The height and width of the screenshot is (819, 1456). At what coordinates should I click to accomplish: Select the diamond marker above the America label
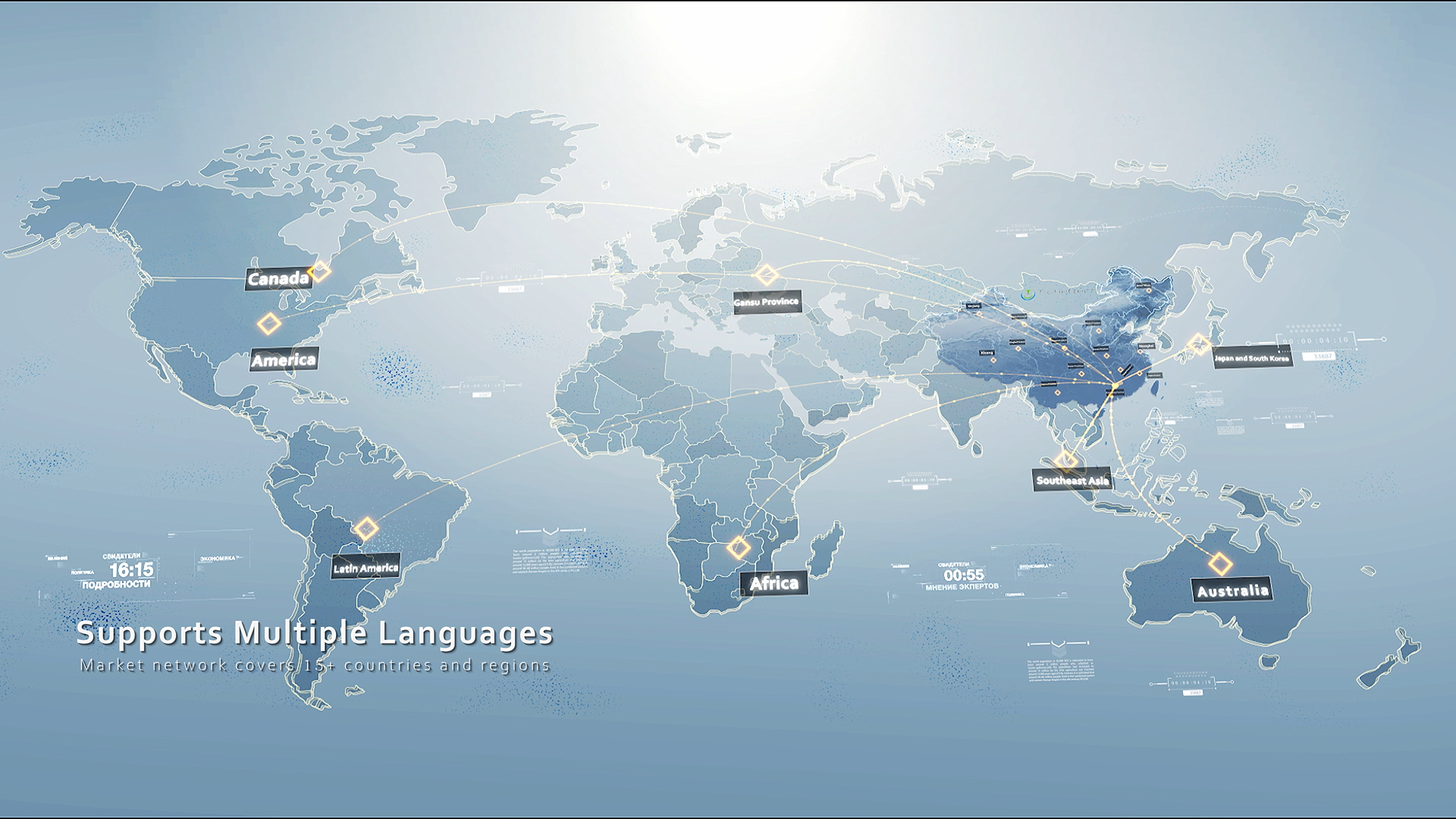[x=268, y=324]
